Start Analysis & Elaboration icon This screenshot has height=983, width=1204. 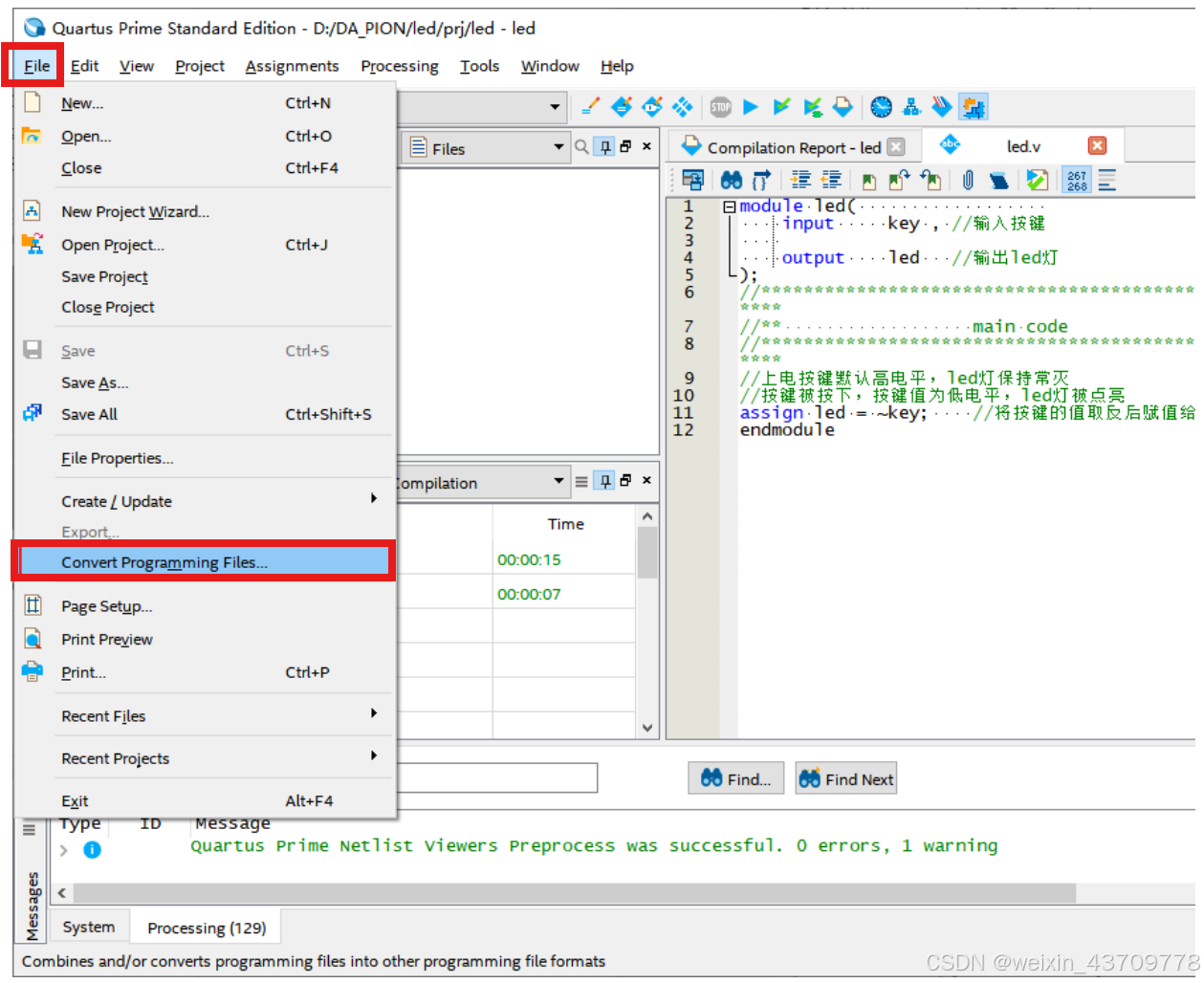pyautogui.click(x=781, y=107)
